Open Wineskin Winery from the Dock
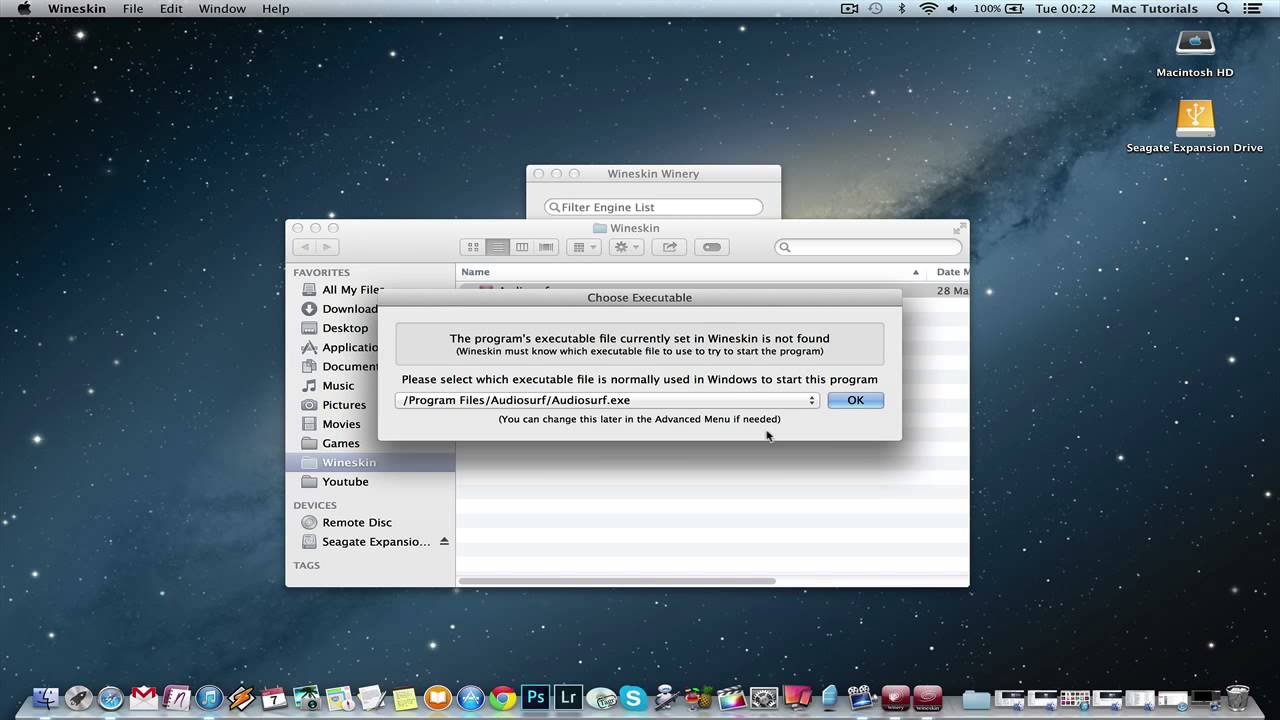The image size is (1280, 720). coord(895,697)
